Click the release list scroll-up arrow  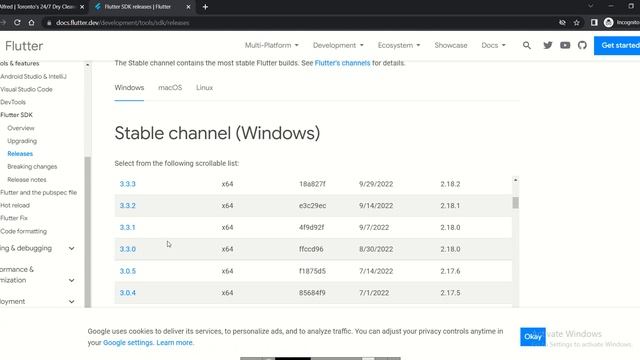coord(516,180)
